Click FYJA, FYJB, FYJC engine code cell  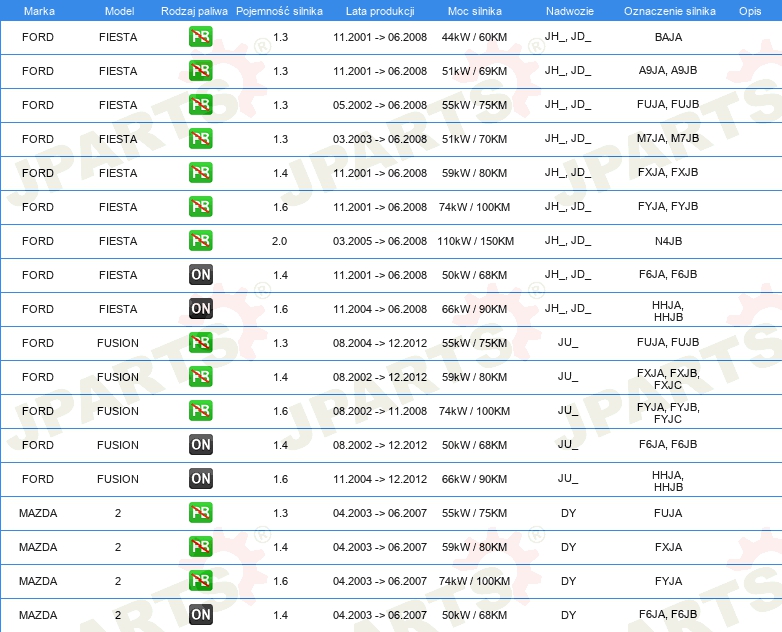click(x=668, y=413)
